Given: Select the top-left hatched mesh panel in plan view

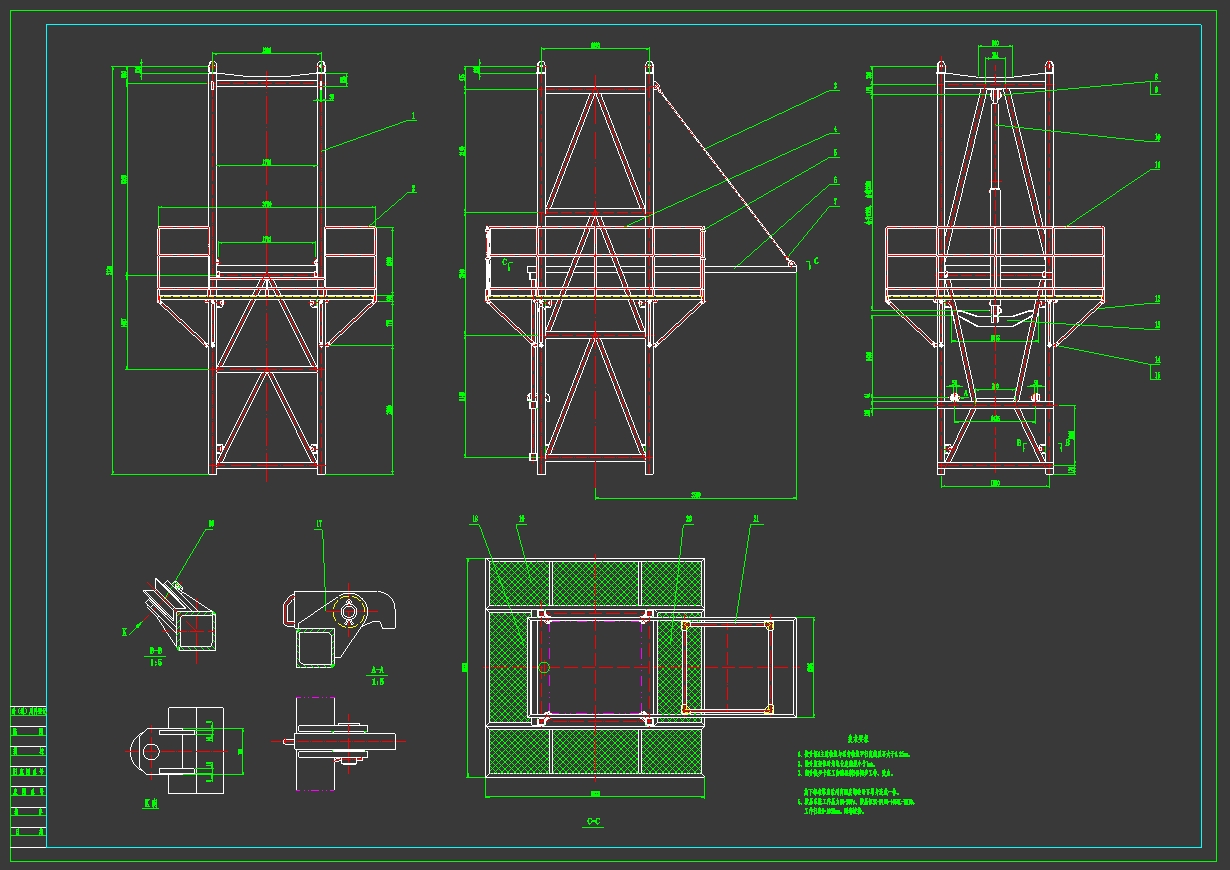Looking at the screenshot, I should click(517, 582).
